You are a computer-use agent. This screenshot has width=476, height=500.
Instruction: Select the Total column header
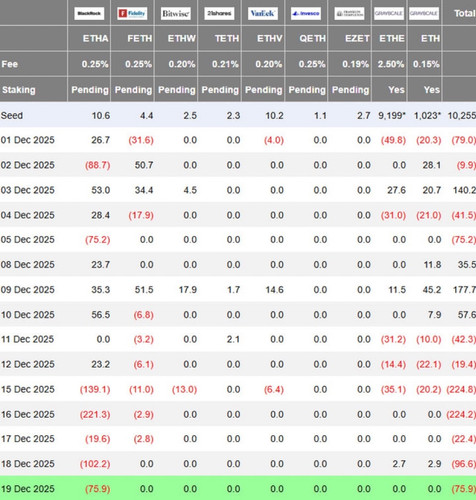[465, 13]
